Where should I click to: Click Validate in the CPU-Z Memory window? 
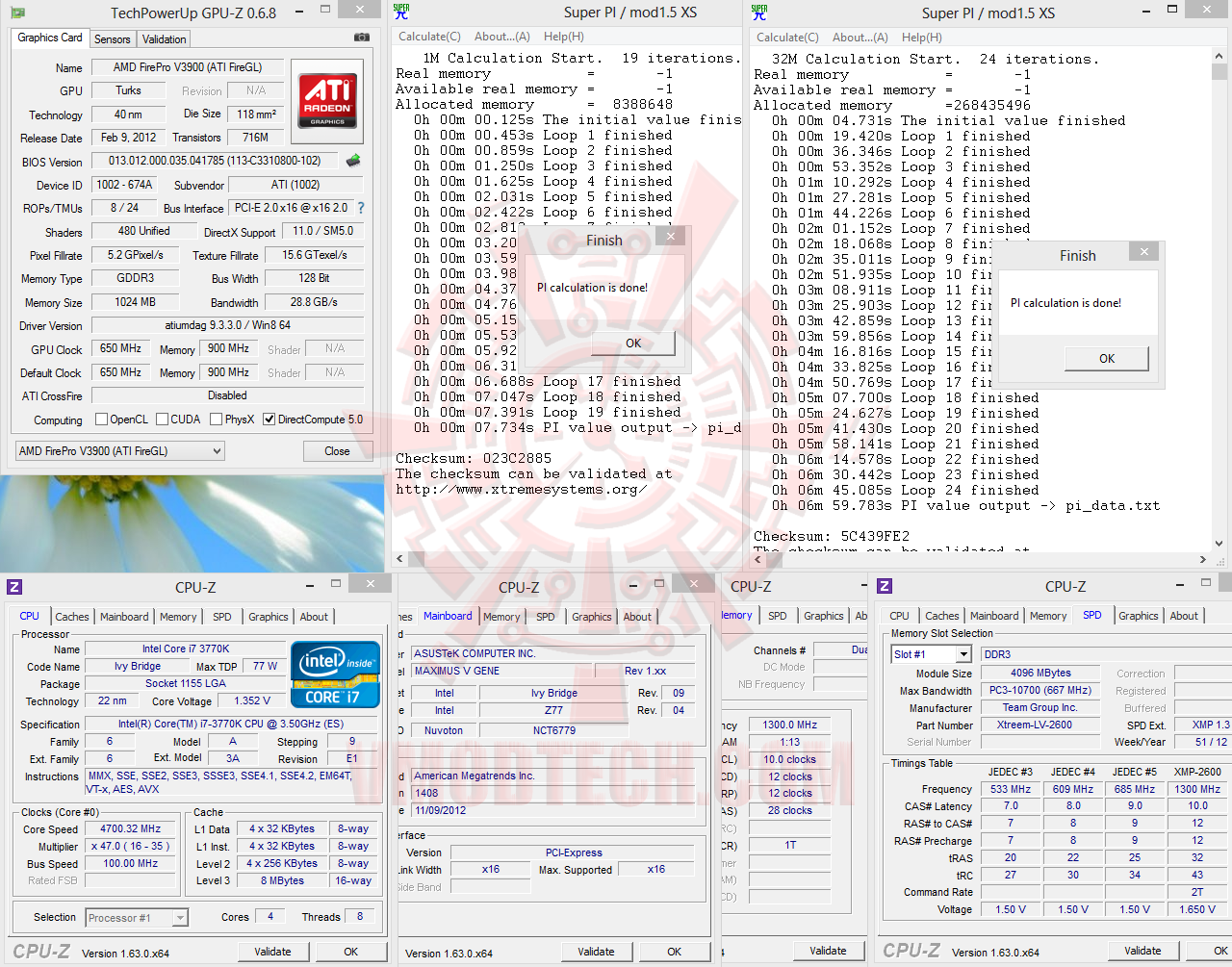pyautogui.click(x=828, y=951)
